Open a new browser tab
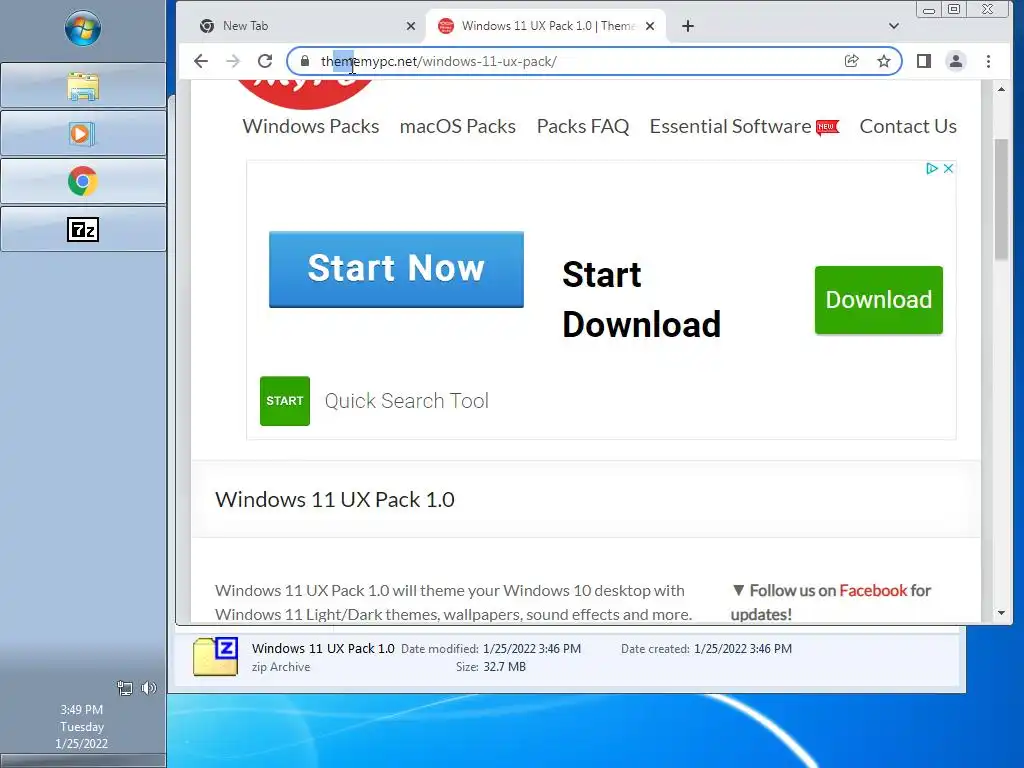The image size is (1024, 768). pyautogui.click(x=688, y=26)
